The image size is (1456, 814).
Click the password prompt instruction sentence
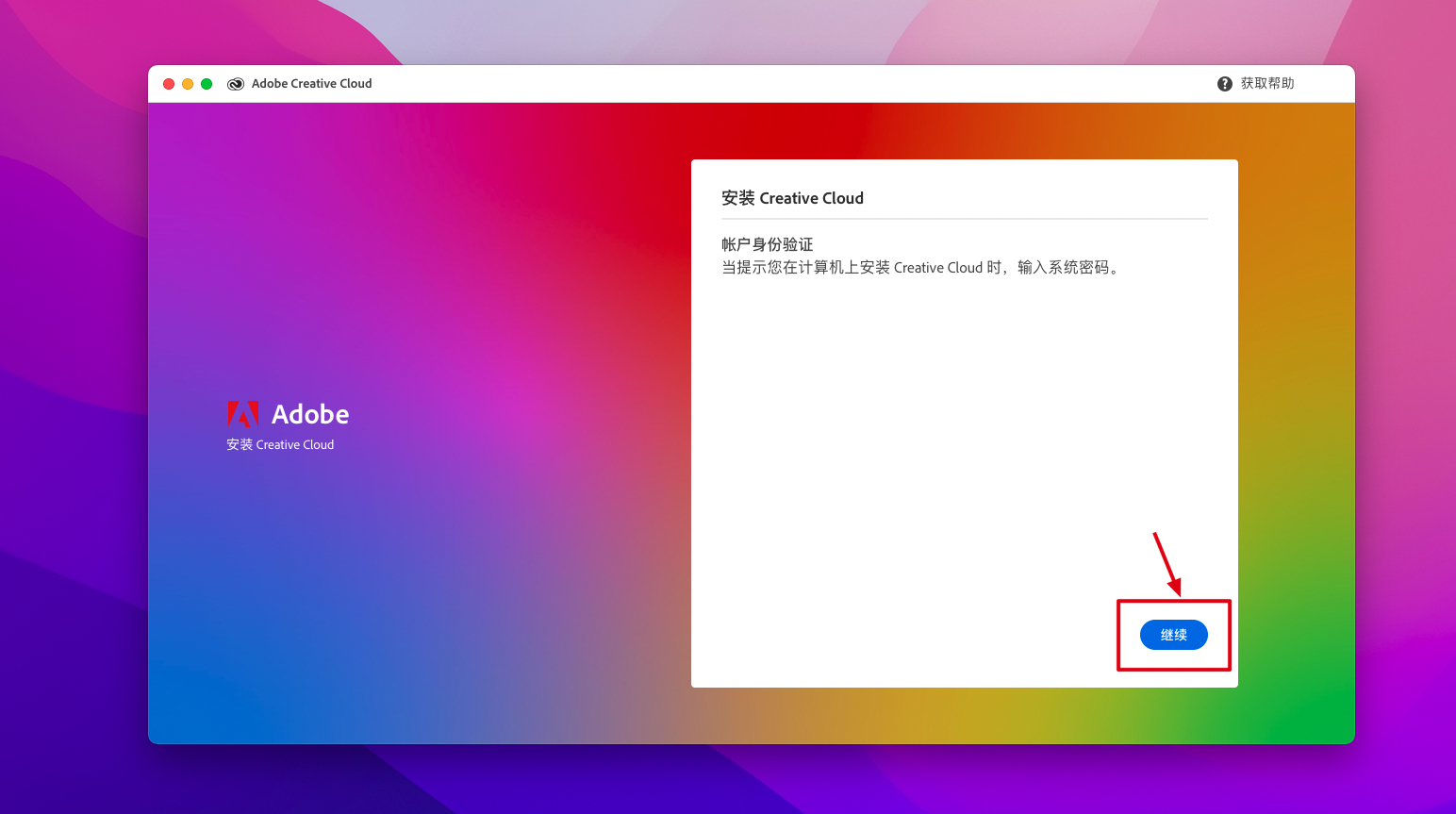921,268
